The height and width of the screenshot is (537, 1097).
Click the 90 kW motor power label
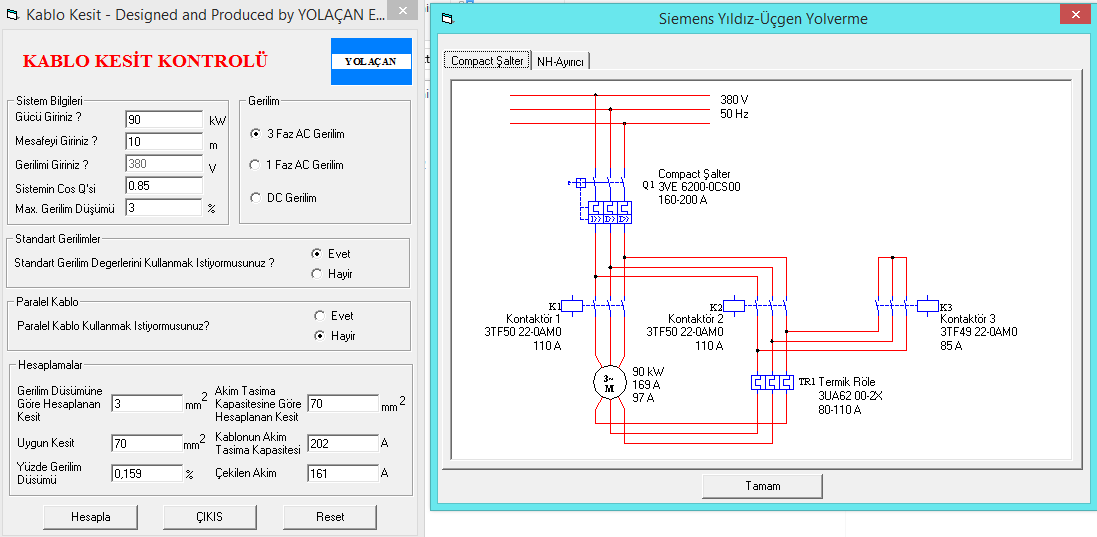coord(648,371)
